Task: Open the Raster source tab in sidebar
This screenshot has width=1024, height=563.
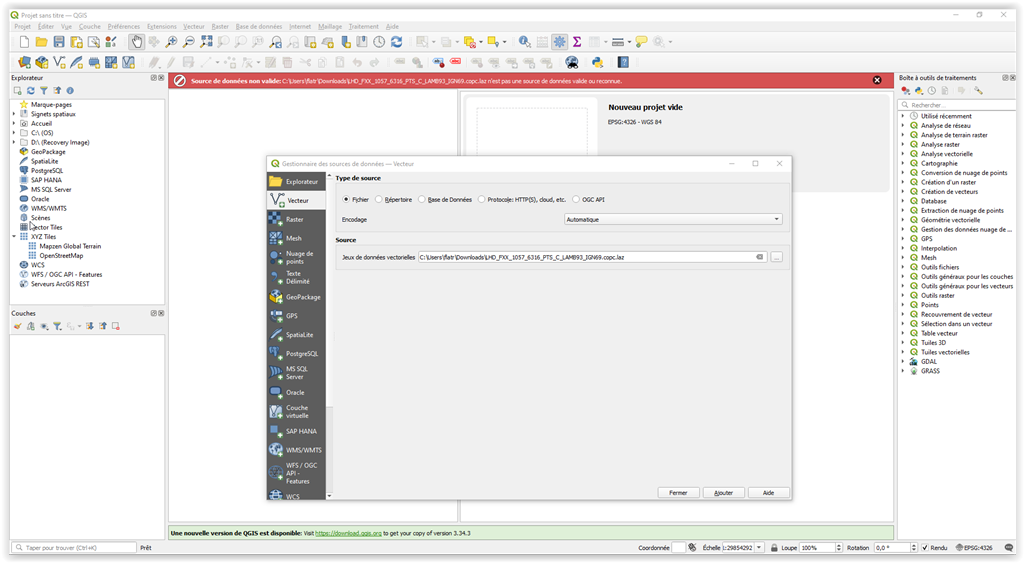Action: pos(294,219)
